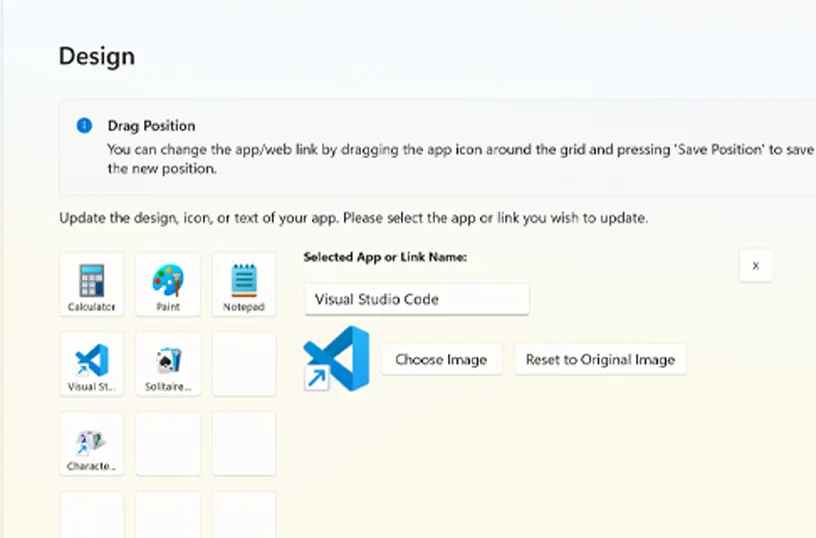Select the Notepad app tile
The image size is (816, 538).
(244, 284)
